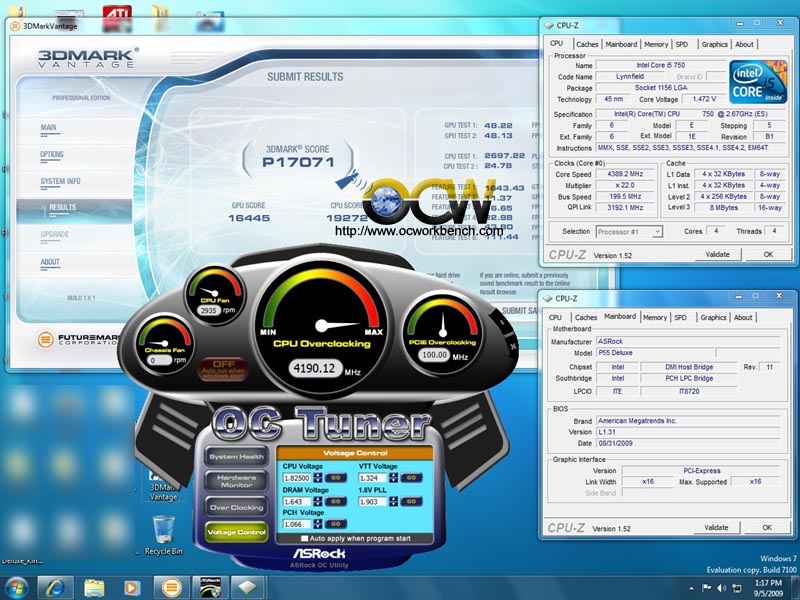This screenshot has height=600, width=800.
Task: Open Windows Explorer folder in taskbar
Action: 93,588
